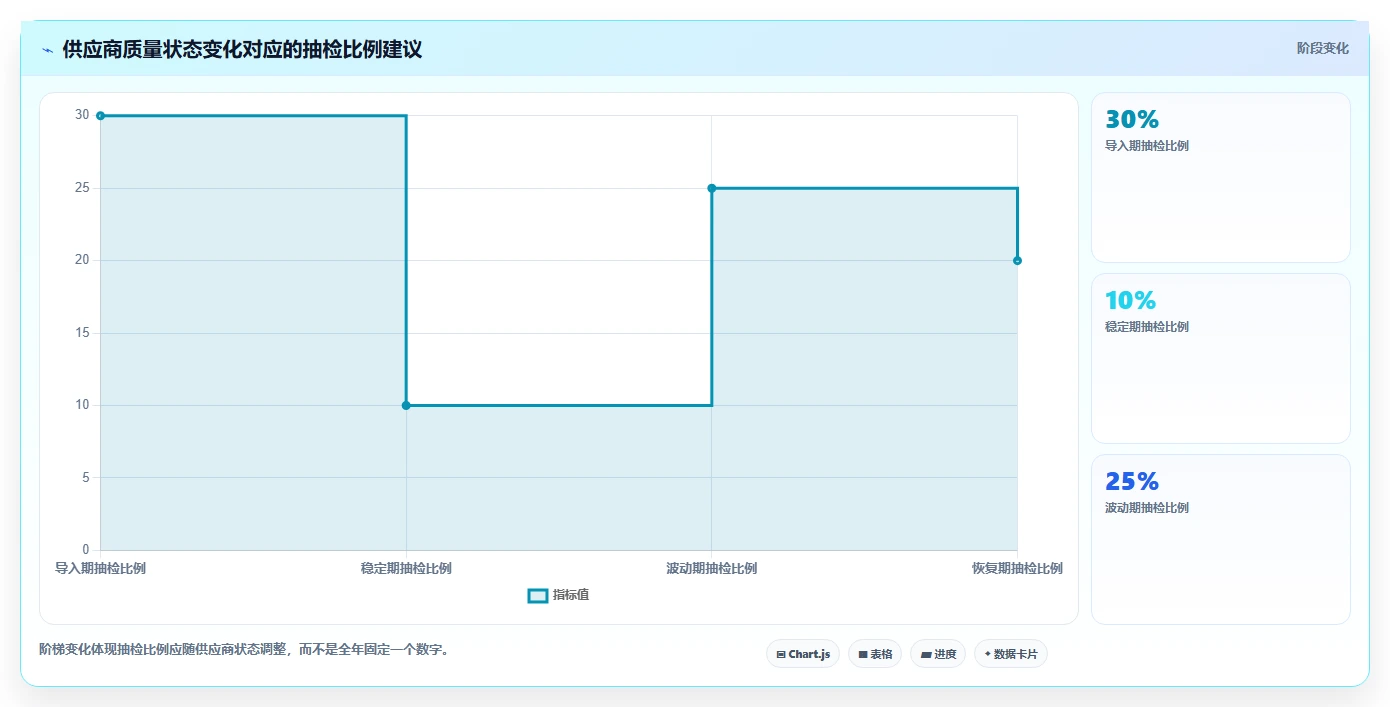Click the data point at 稳定期 value 10
The height and width of the screenshot is (707, 1390).
406,405
